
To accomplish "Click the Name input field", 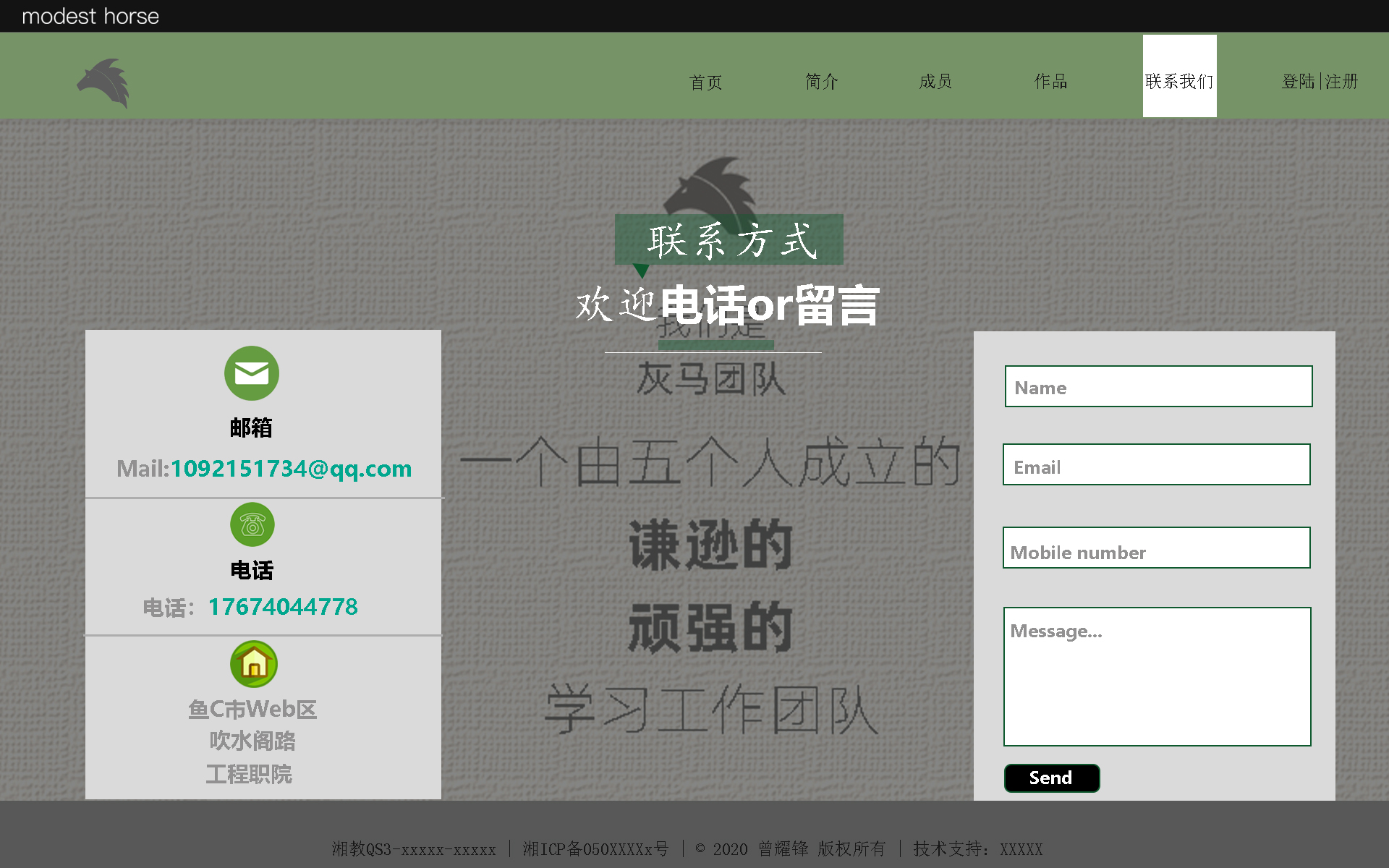I will coord(1158,387).
